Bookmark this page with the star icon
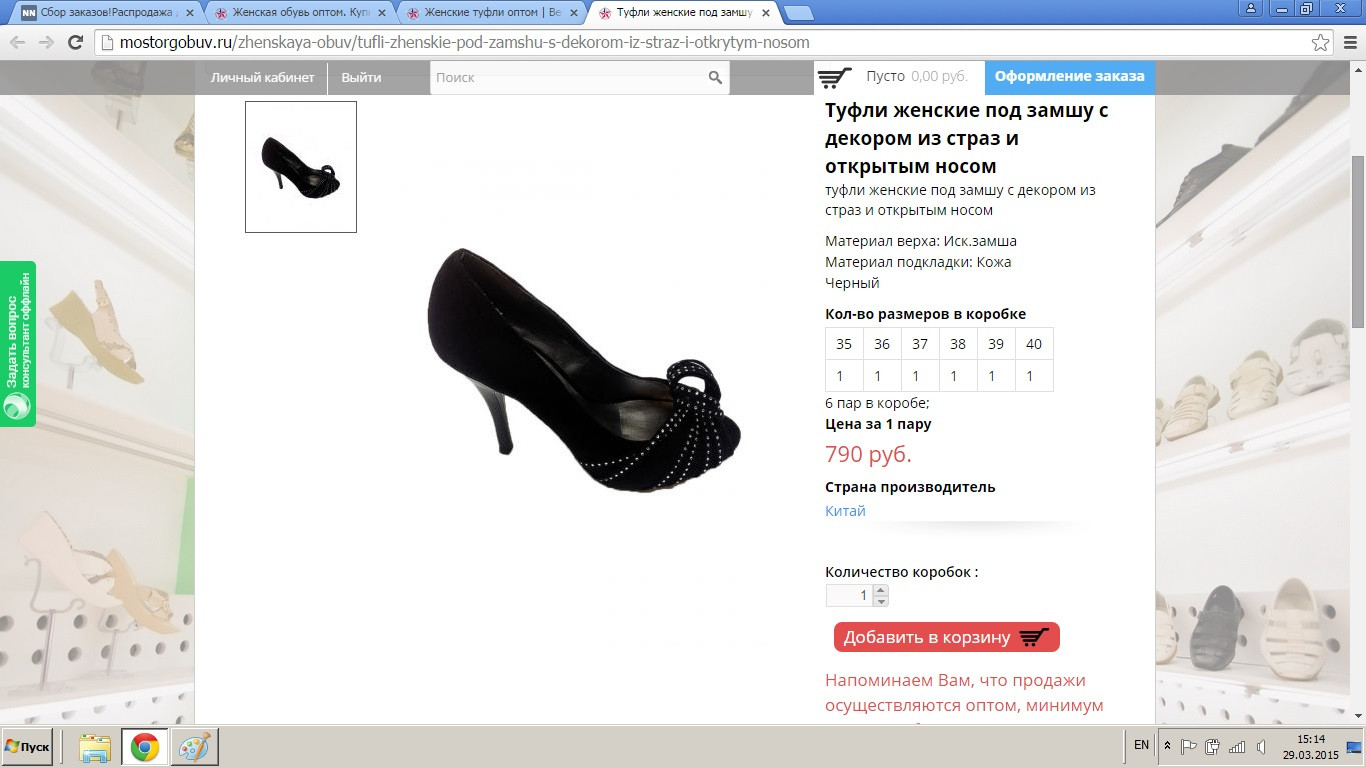Screen dimensions: 1366x768 point(1321,43)
